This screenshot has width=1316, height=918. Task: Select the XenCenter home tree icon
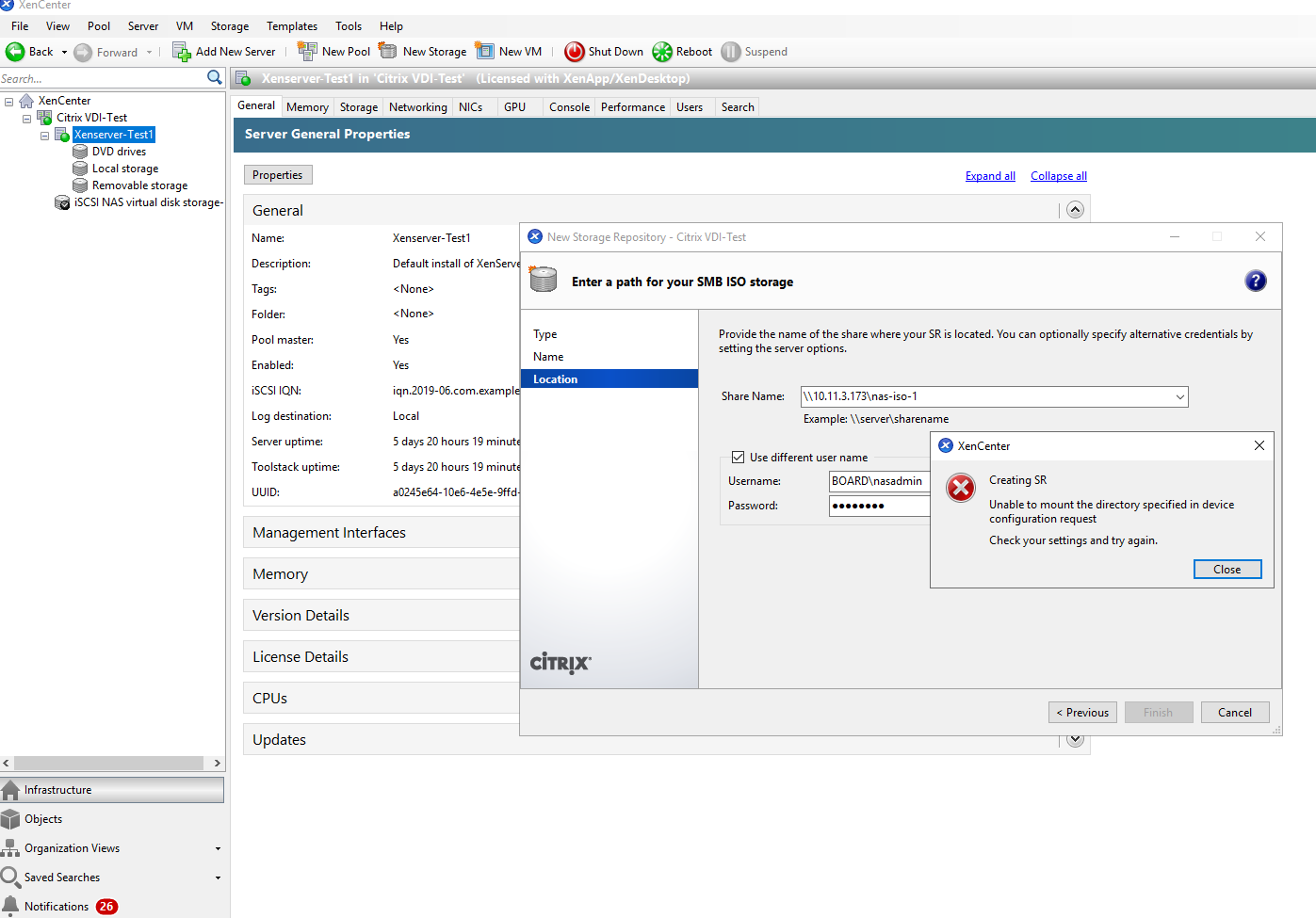pos(26,101)
